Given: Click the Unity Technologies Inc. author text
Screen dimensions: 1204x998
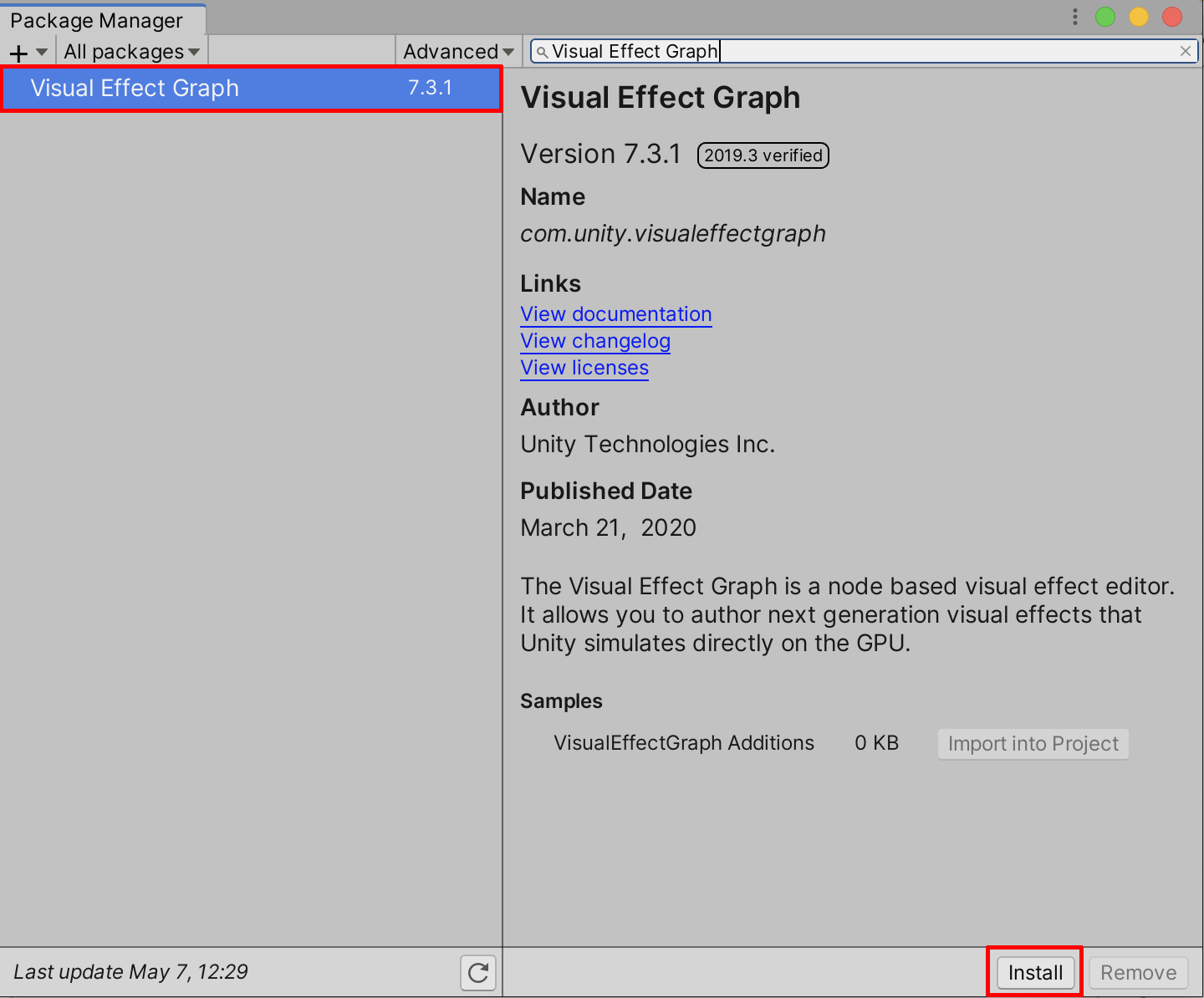Looking at the screenshot, I should [x=647, y=445].
